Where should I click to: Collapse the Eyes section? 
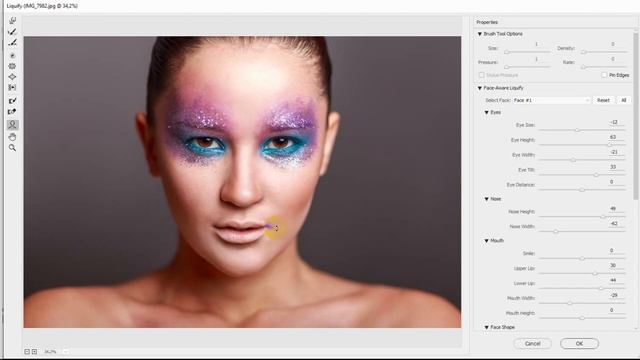[x=487, y=112]
